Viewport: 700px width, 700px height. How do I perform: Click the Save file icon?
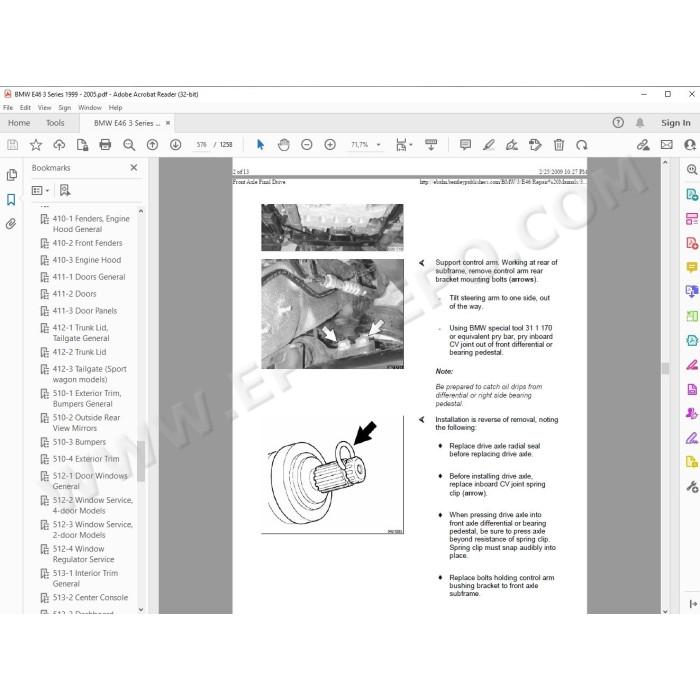coord(12,145)
